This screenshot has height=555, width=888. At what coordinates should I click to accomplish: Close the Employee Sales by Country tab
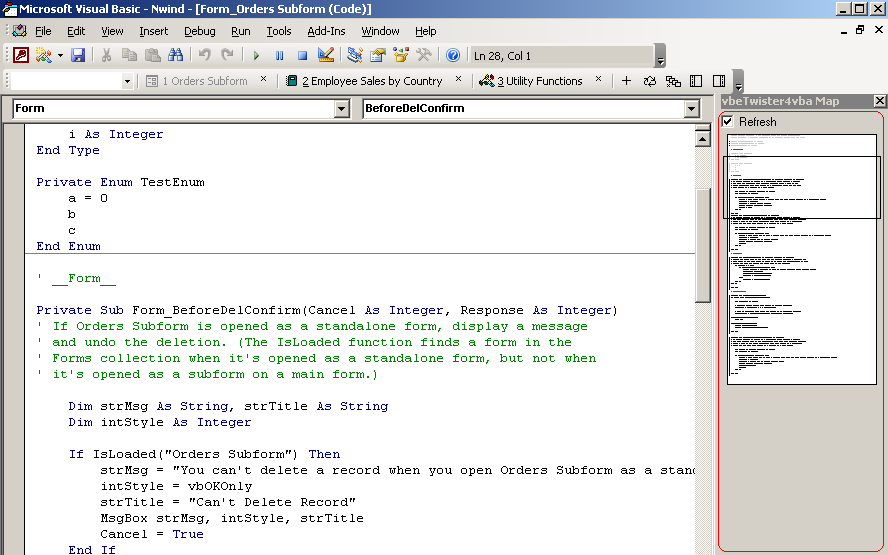pos(459,79)
